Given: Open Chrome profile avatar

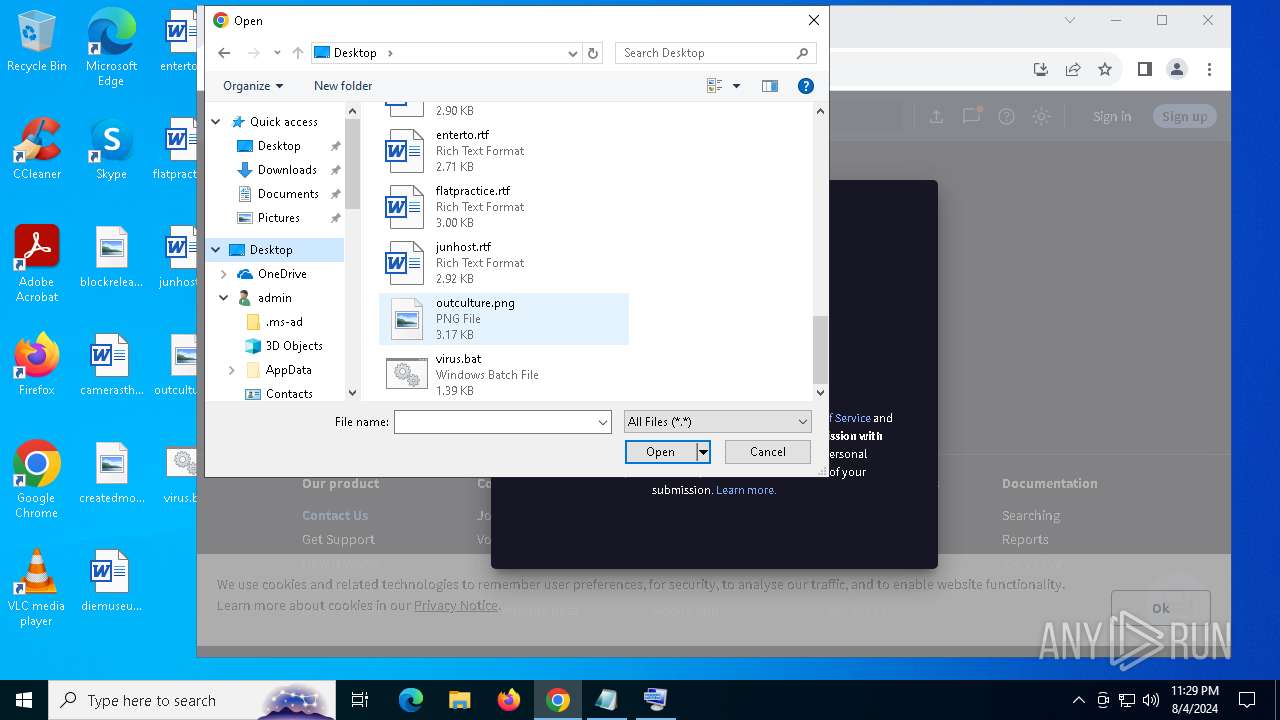Looking at the screenshot, I should coord(1177,69).
